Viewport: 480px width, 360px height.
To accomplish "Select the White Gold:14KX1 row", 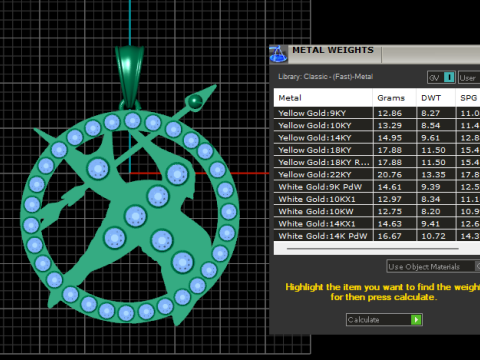I will [377, 224].
